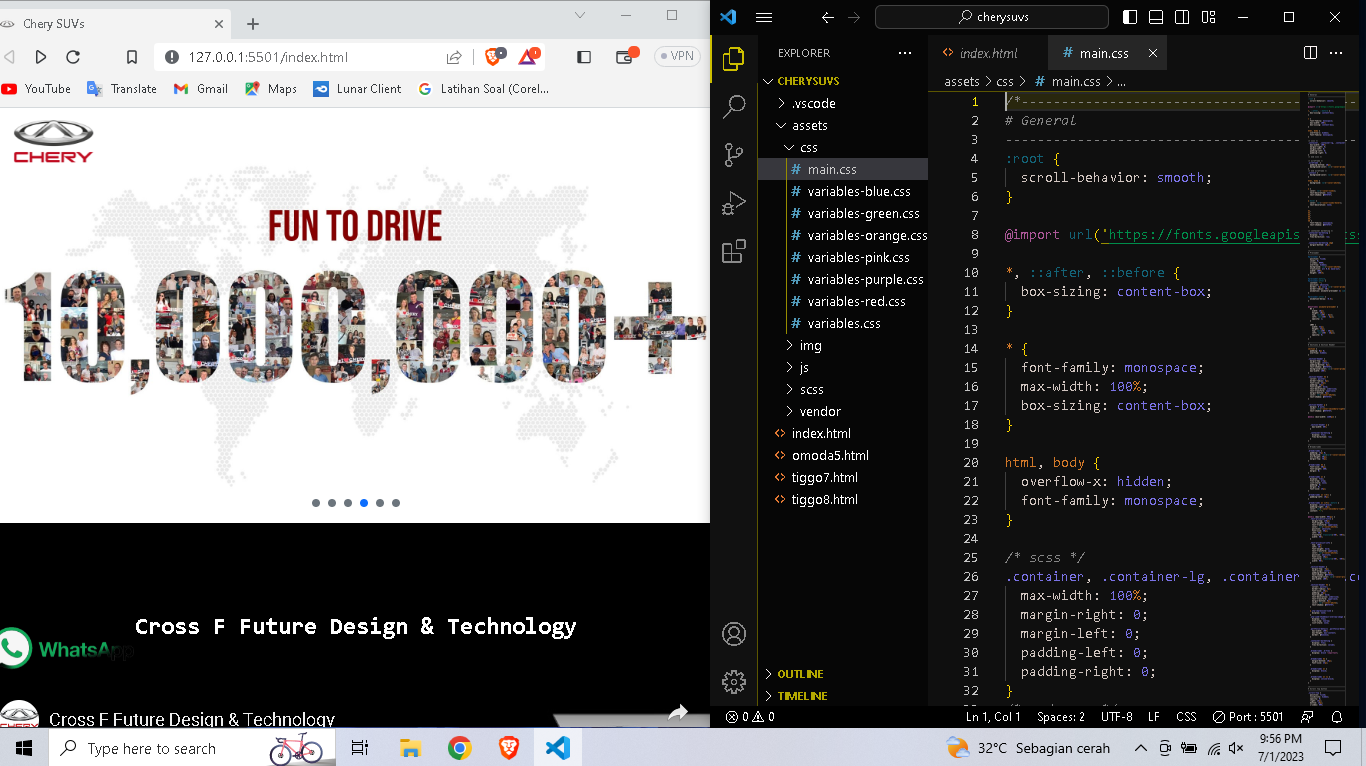Click the WhatsApp floating icon
Screen dimensions: 1366x766
[14, 648]
